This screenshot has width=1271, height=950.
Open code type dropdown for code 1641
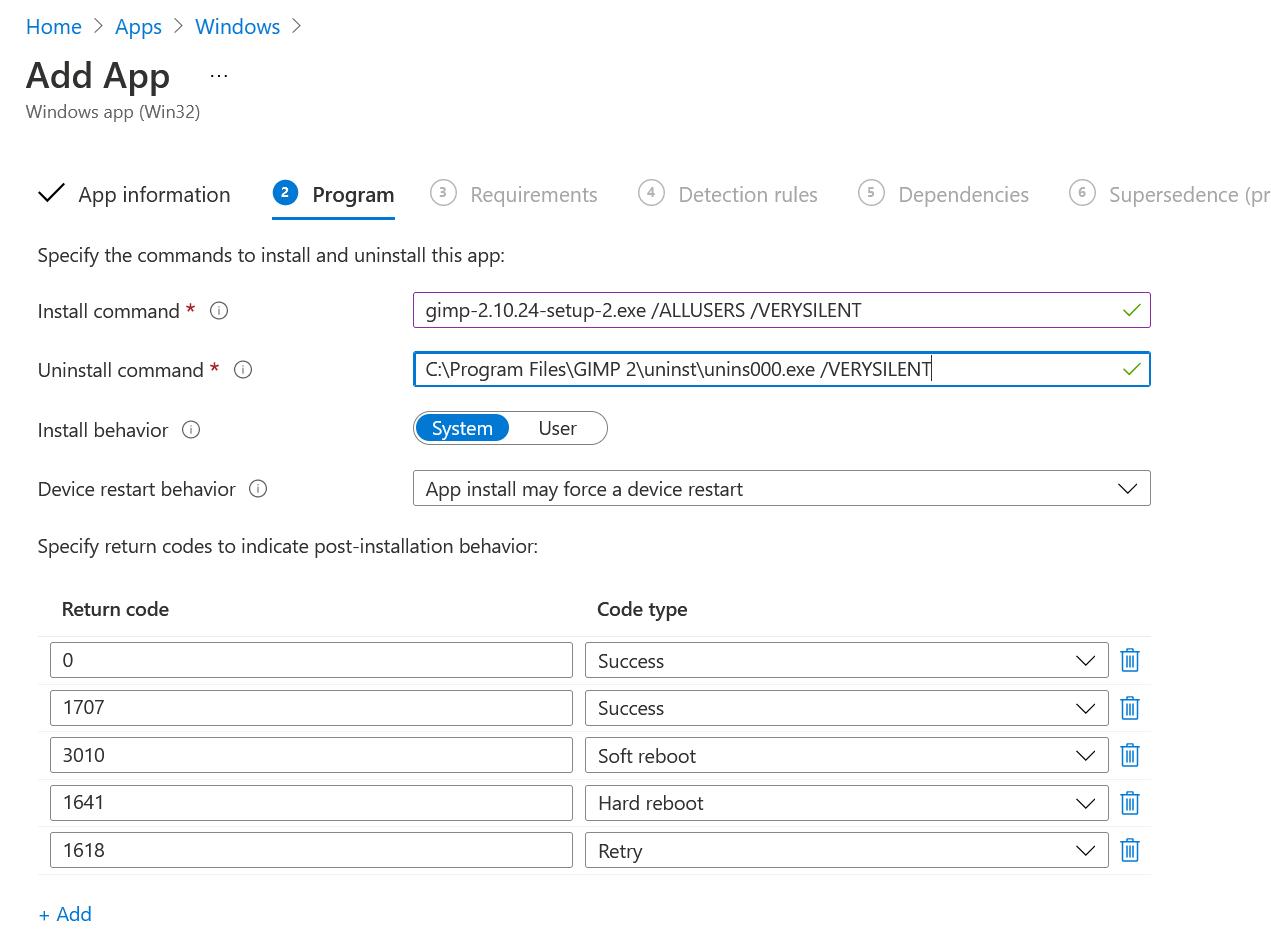[846, 803]
